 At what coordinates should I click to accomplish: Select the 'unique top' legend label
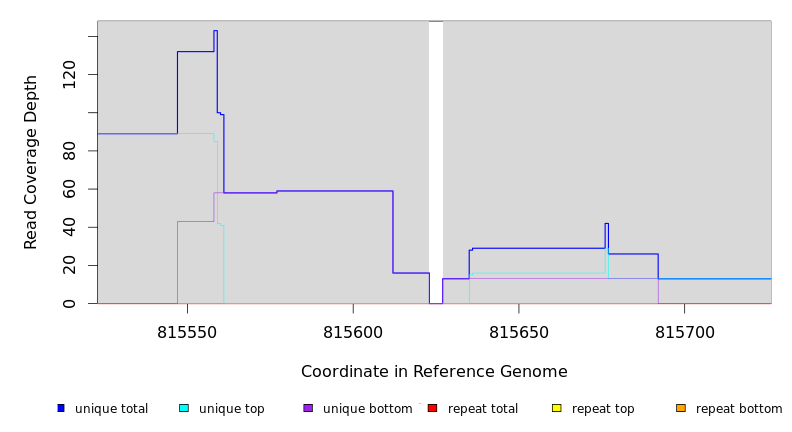tap(231, 409)
